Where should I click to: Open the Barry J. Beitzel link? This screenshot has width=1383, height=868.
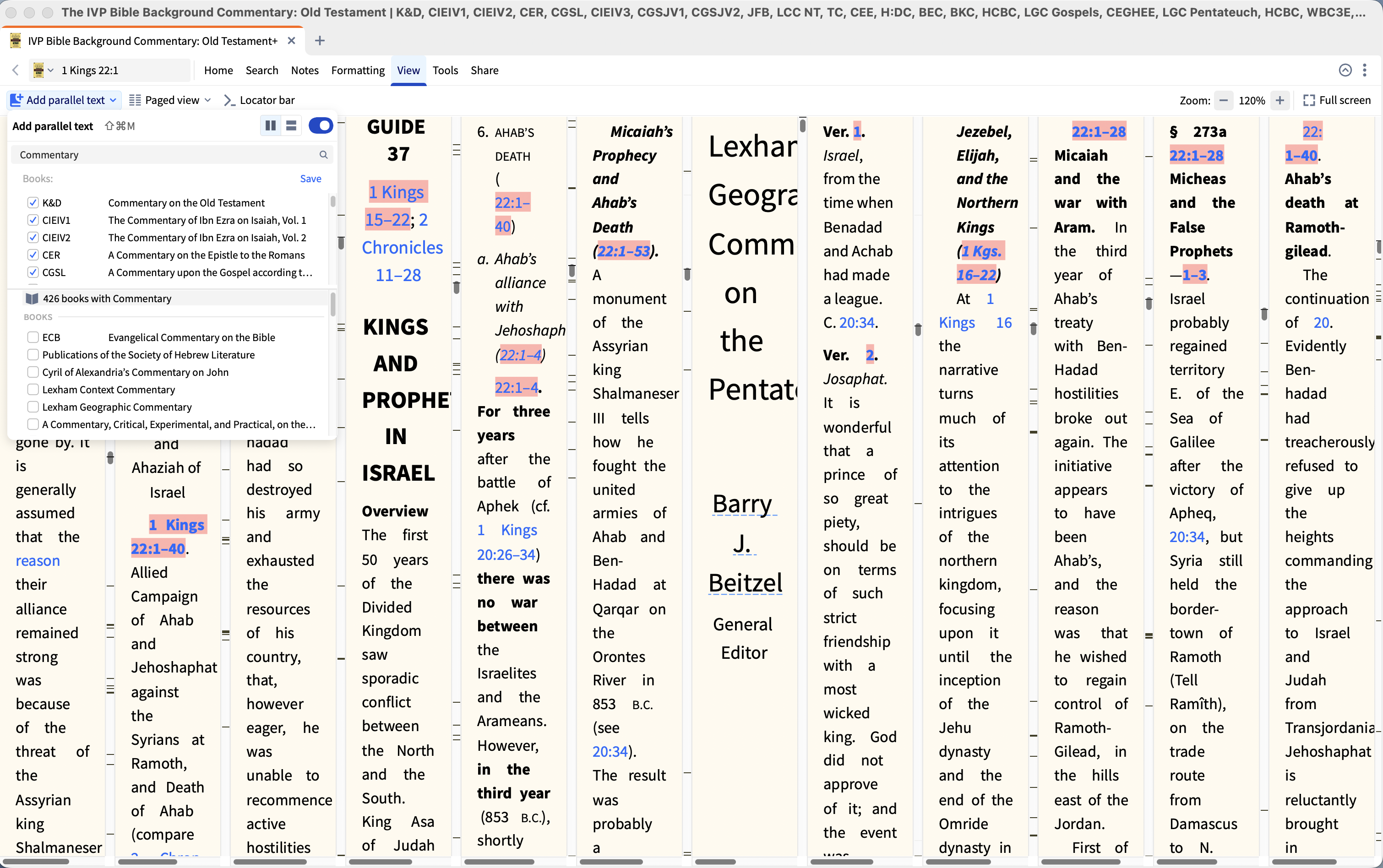point(745,543)
